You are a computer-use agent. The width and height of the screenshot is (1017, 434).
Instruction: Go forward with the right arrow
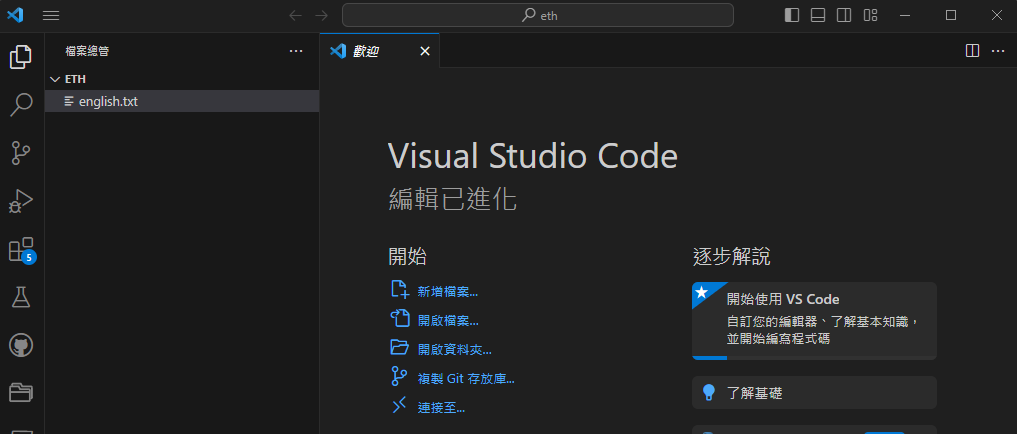click(321, 16)
